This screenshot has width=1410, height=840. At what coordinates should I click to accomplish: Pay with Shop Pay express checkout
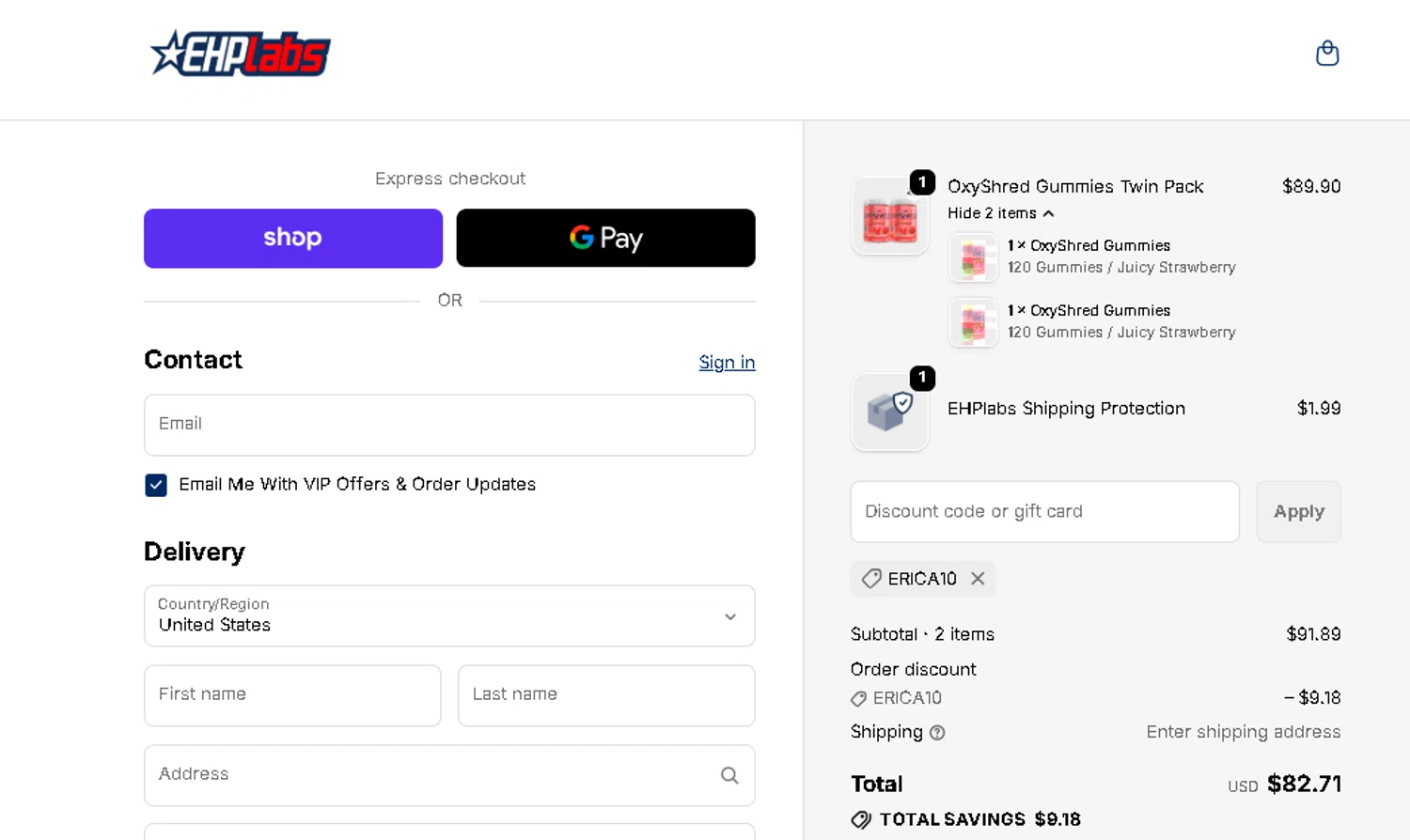(x=293, y=238)
